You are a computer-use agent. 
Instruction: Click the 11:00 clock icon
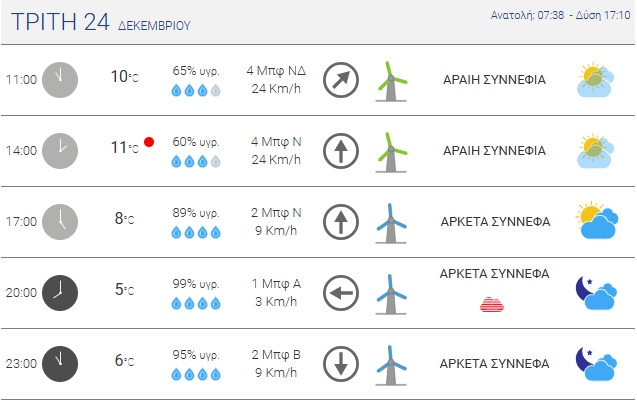(x=60, y=80)
